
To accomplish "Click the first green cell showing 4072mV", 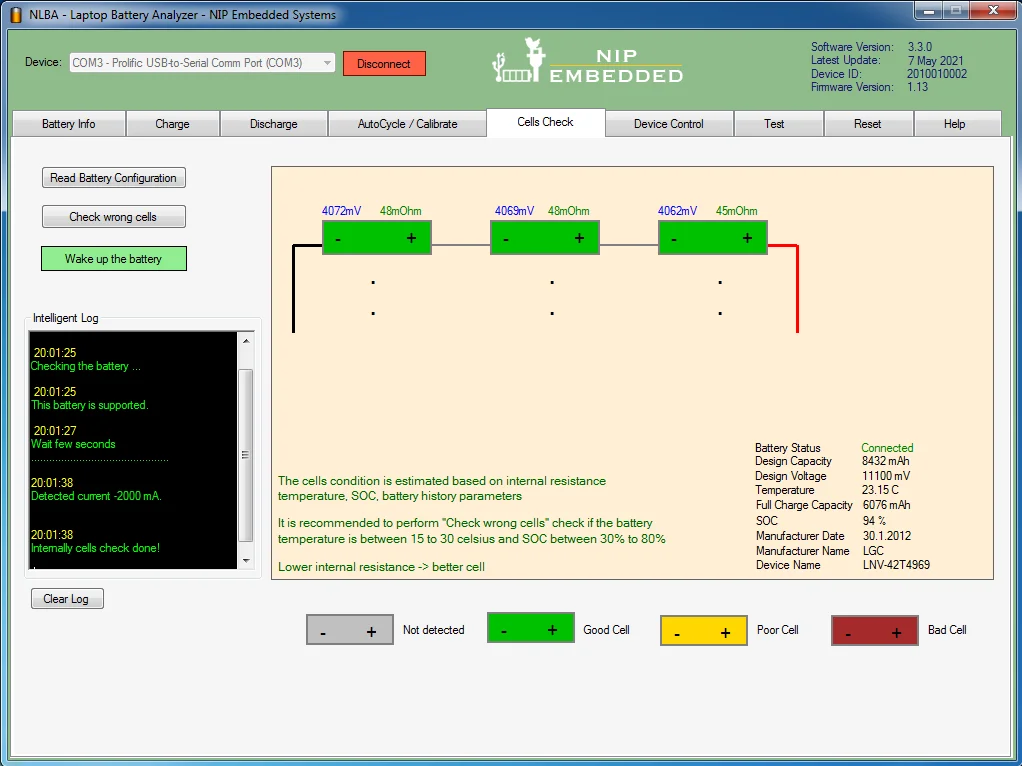I will (x=377, y=237).
